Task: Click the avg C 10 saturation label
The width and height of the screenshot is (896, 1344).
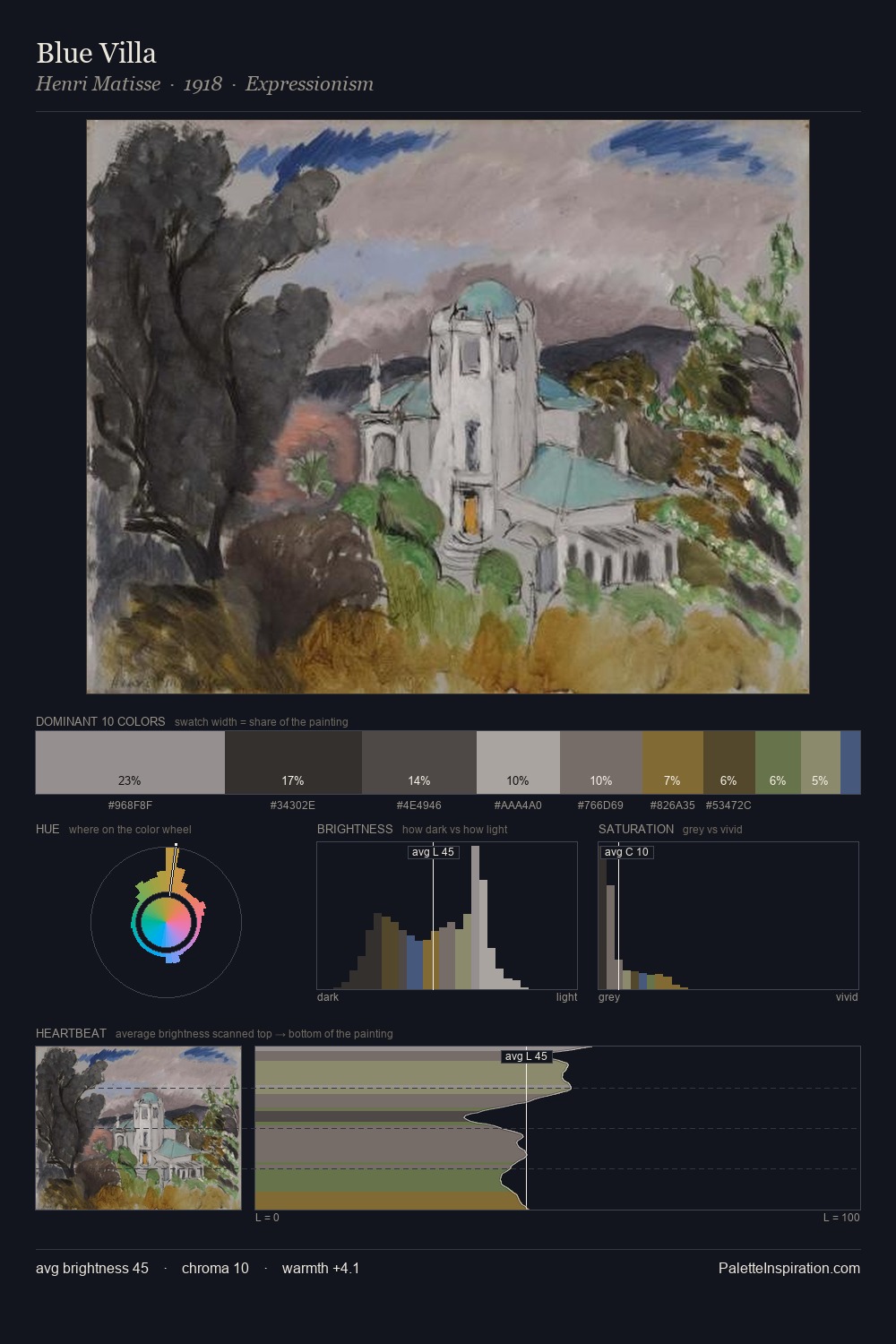Action: coord(626,852)
